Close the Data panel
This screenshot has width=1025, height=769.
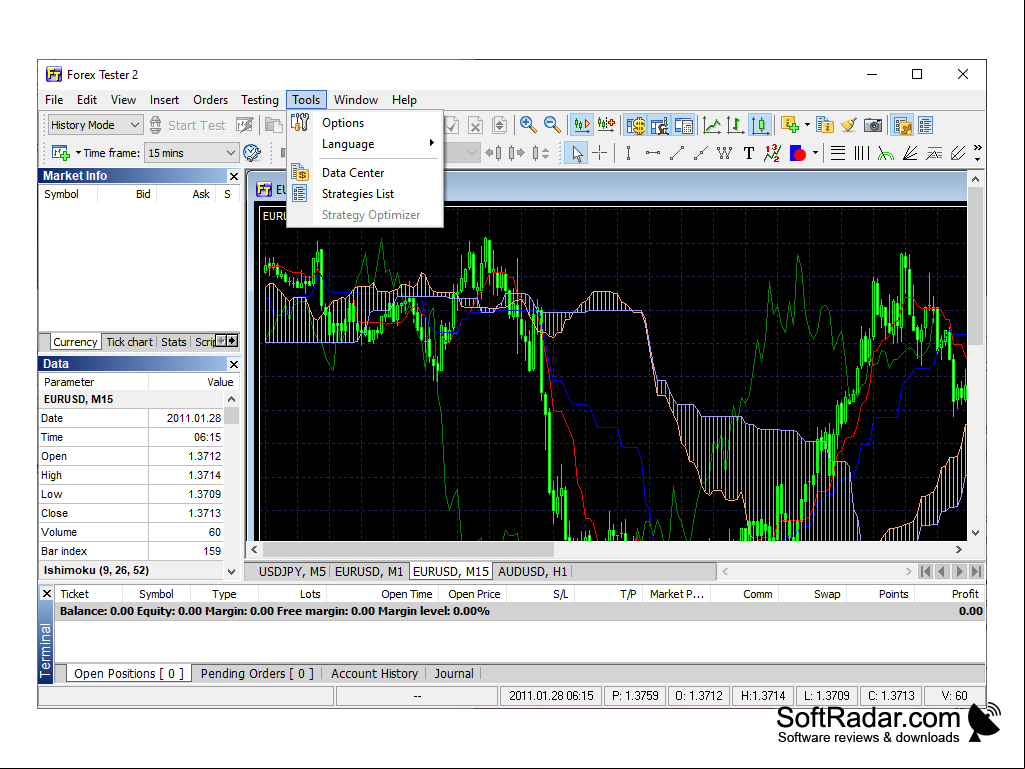click(x=233, y=364)
